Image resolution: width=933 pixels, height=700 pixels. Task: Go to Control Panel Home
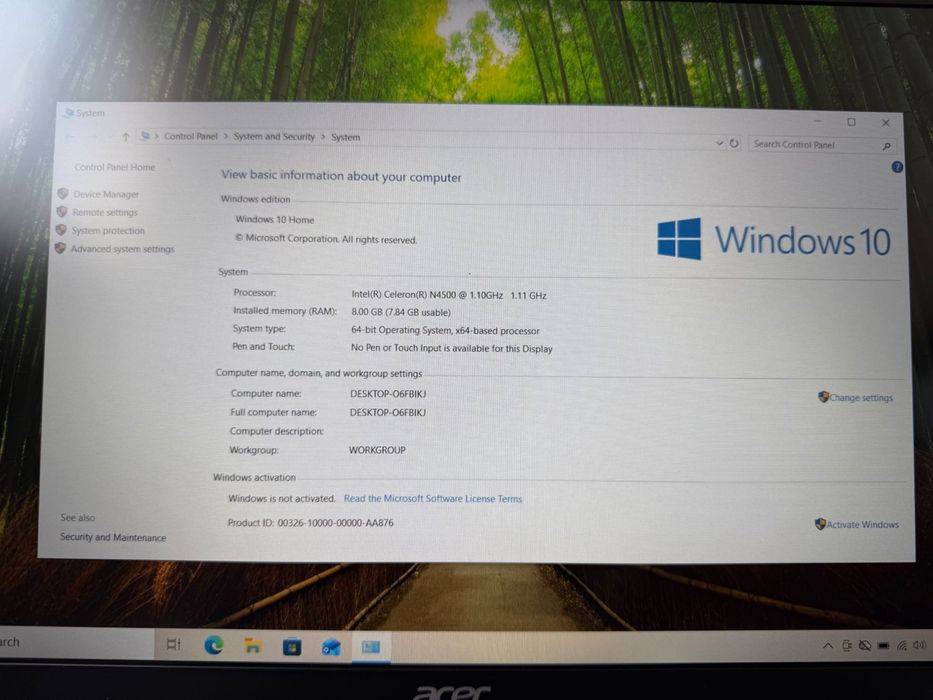click(x=115, y=167)
